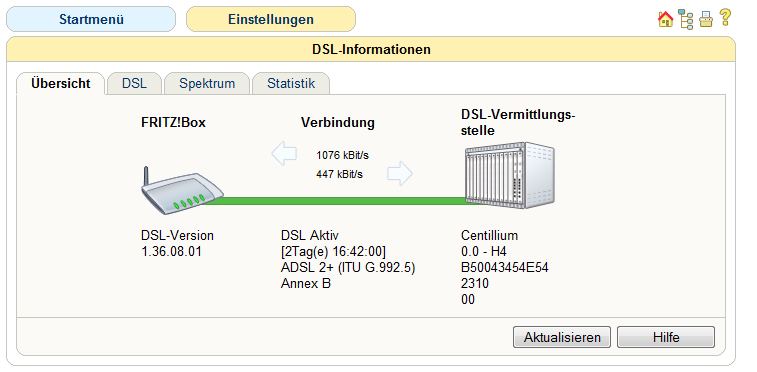Open the Startmenü
The height and width of the screenshot is (372, 757).
(x=91, y=19)
